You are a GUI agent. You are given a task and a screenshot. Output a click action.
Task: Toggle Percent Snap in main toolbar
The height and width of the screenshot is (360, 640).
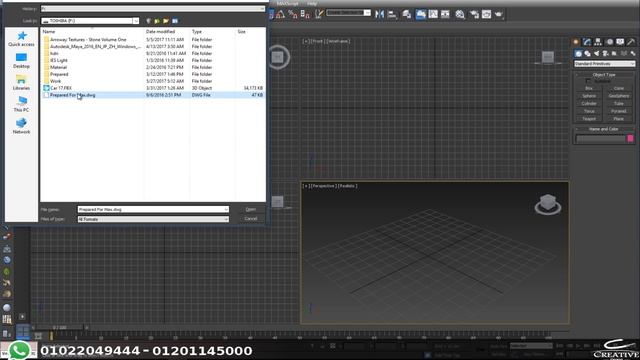click(293, 15)
